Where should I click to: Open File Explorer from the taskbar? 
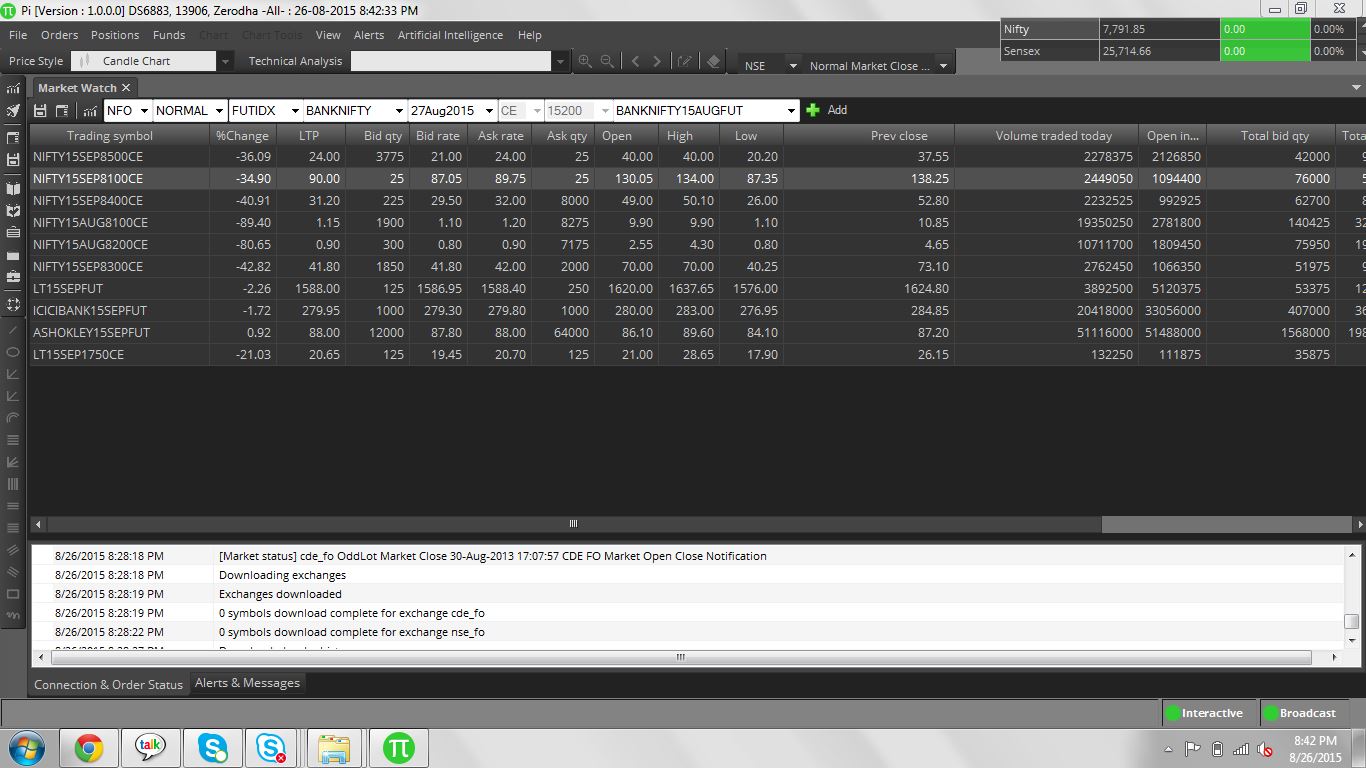click(x=334, y=748)
